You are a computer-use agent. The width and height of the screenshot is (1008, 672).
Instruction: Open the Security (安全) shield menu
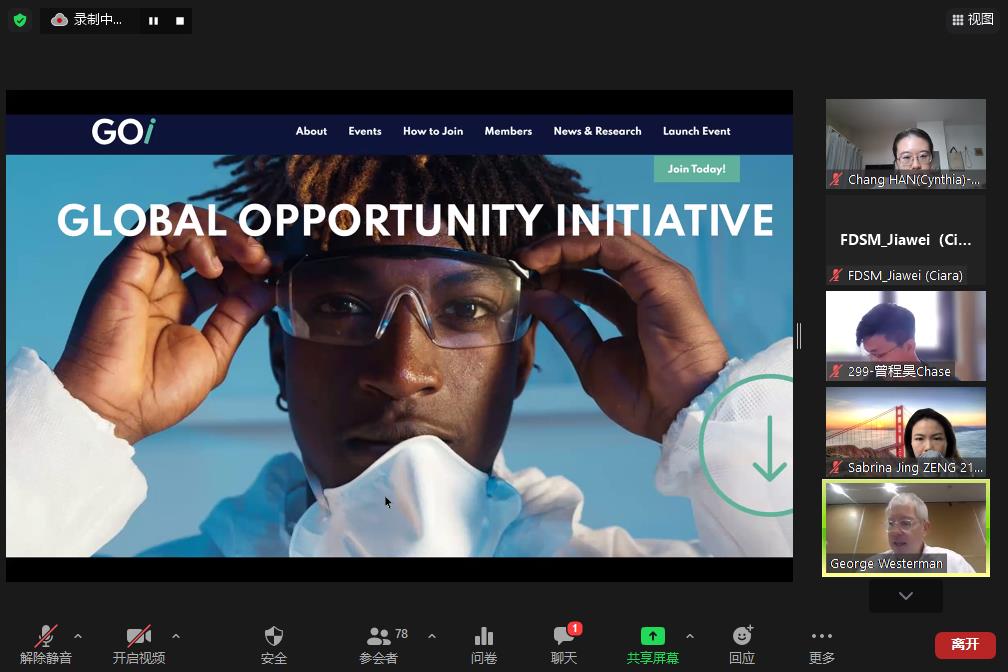click(274, 644)
